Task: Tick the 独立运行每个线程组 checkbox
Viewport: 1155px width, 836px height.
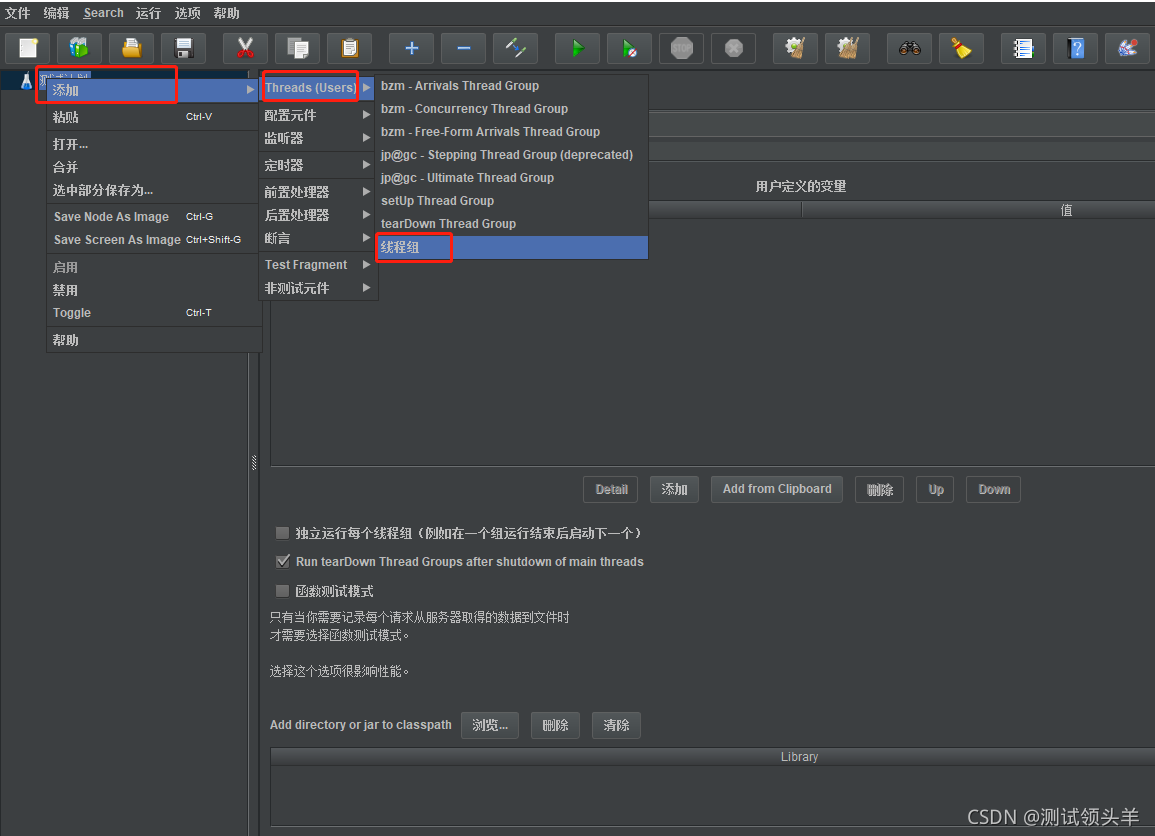Action: (282, 533)
